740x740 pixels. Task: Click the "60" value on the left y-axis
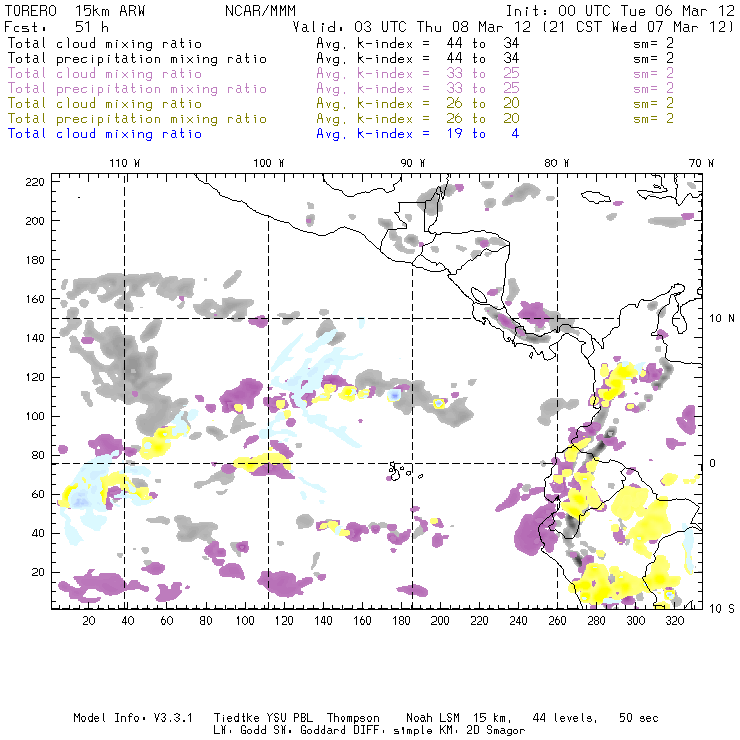coord(38,494)
